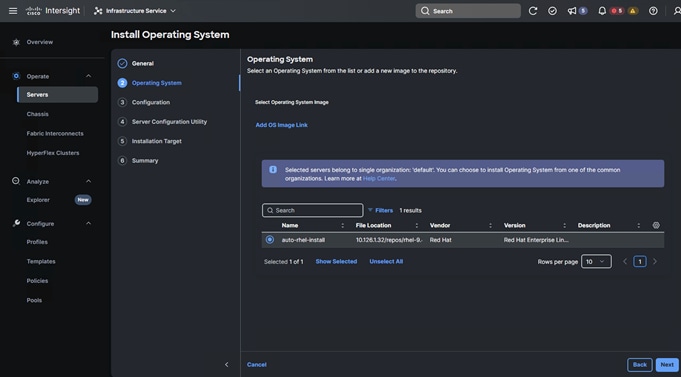Image resolution: width=681 pixels, height=377 pixels.
Task: Click the Add OS Image Link
Action: [281, 125]
